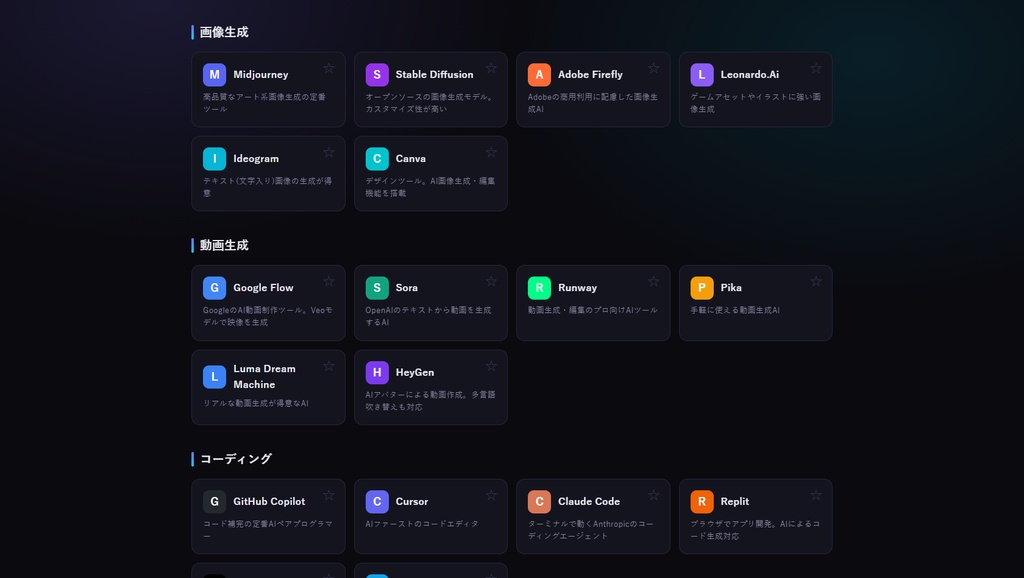This screenshot has width=1024, height=578.
Task: Click the Replit description text
Action: coord(755,530)
